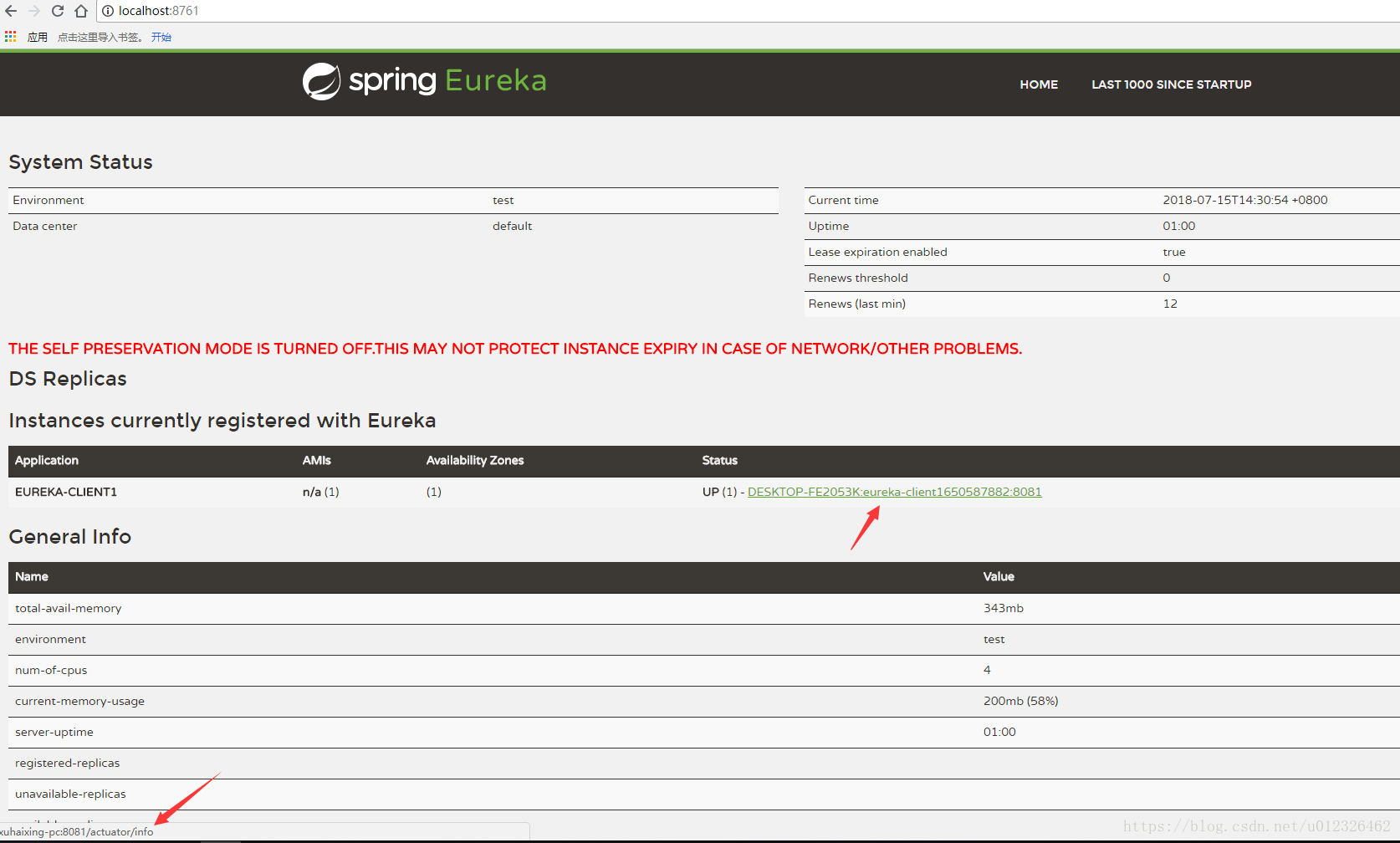Image resolution: width=1400 pixels, height=843 pixels.
Task: Go back using the browser back arrow
Action: coord(11,11)
